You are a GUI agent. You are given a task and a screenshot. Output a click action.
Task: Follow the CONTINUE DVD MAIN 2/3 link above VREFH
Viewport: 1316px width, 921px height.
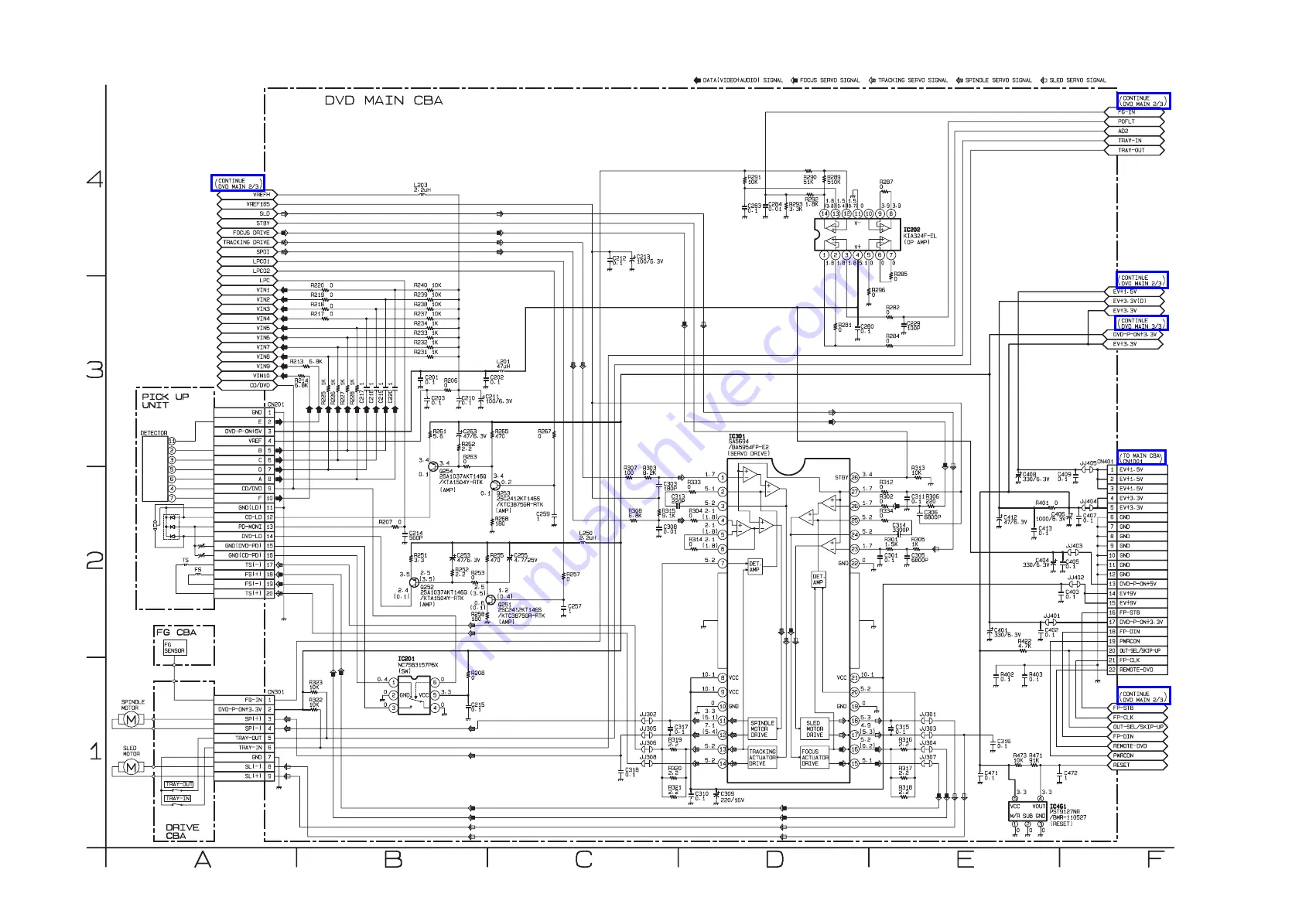coord(238,183)
